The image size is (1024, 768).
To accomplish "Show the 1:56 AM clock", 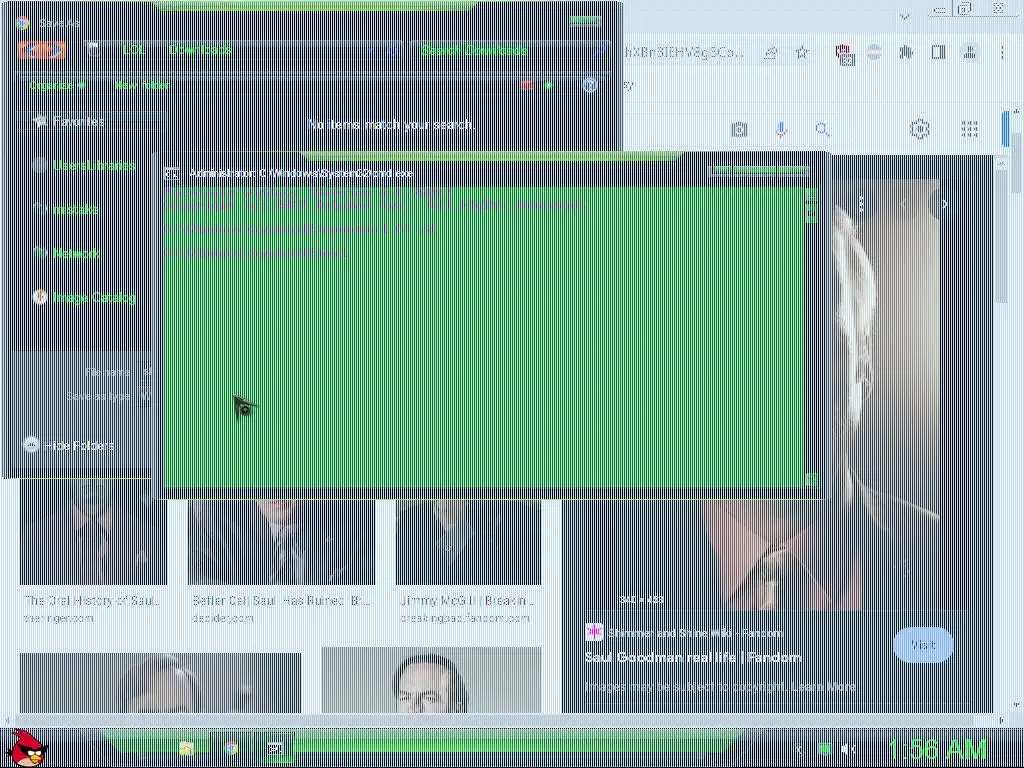I will coord(937,749).
